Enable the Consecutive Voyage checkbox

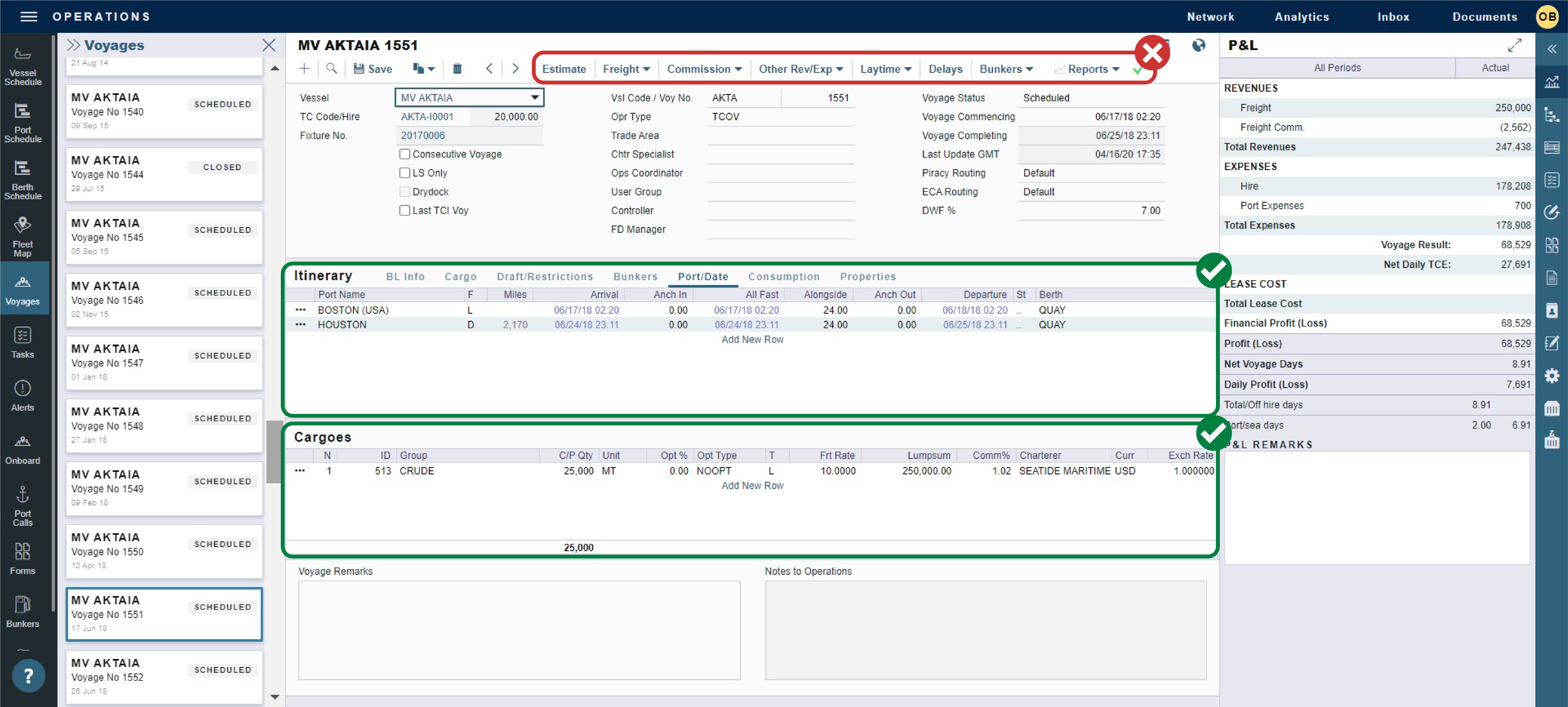coord(405,154)
